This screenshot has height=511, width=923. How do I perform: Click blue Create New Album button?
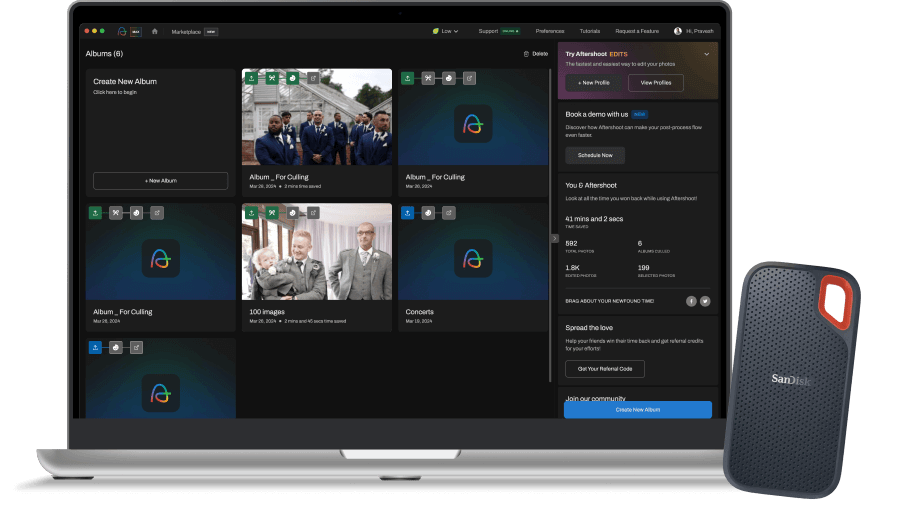[638, 410]
